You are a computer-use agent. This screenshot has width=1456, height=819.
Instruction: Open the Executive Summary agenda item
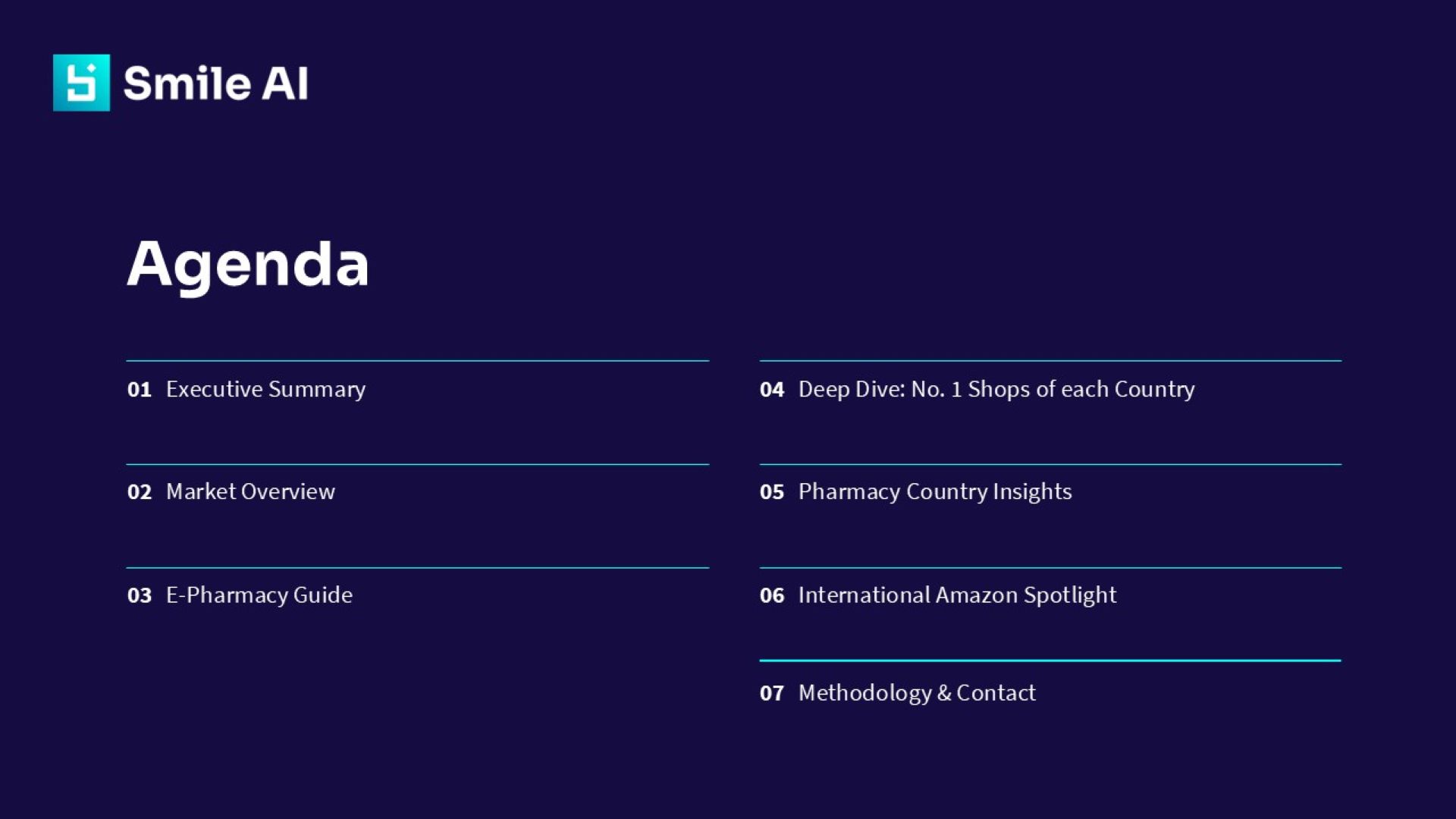click(265, 389)
